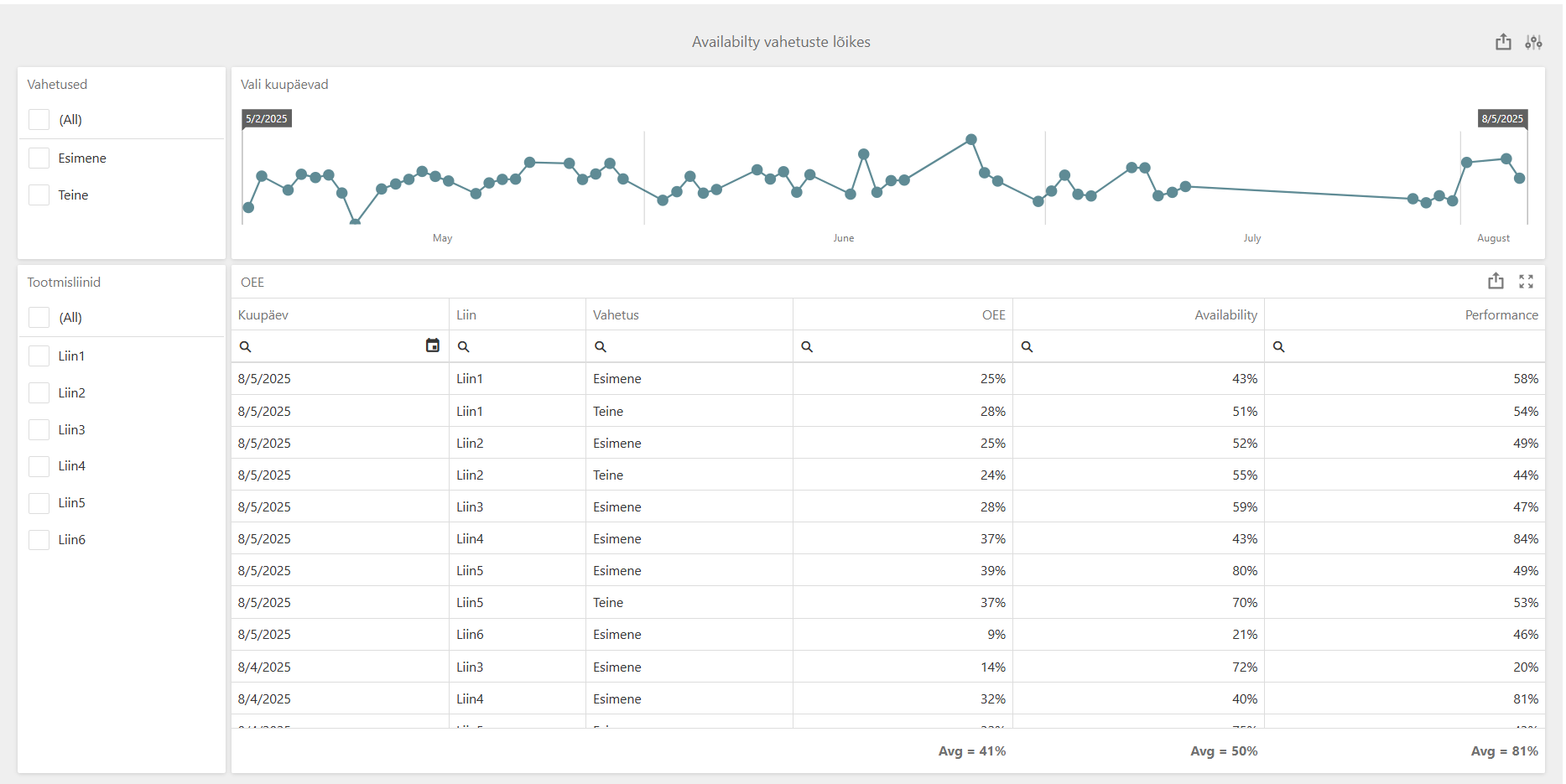1566x784 pixels.
Task: Select (All) under Tootmisliinid
Action: pos(39,317)
